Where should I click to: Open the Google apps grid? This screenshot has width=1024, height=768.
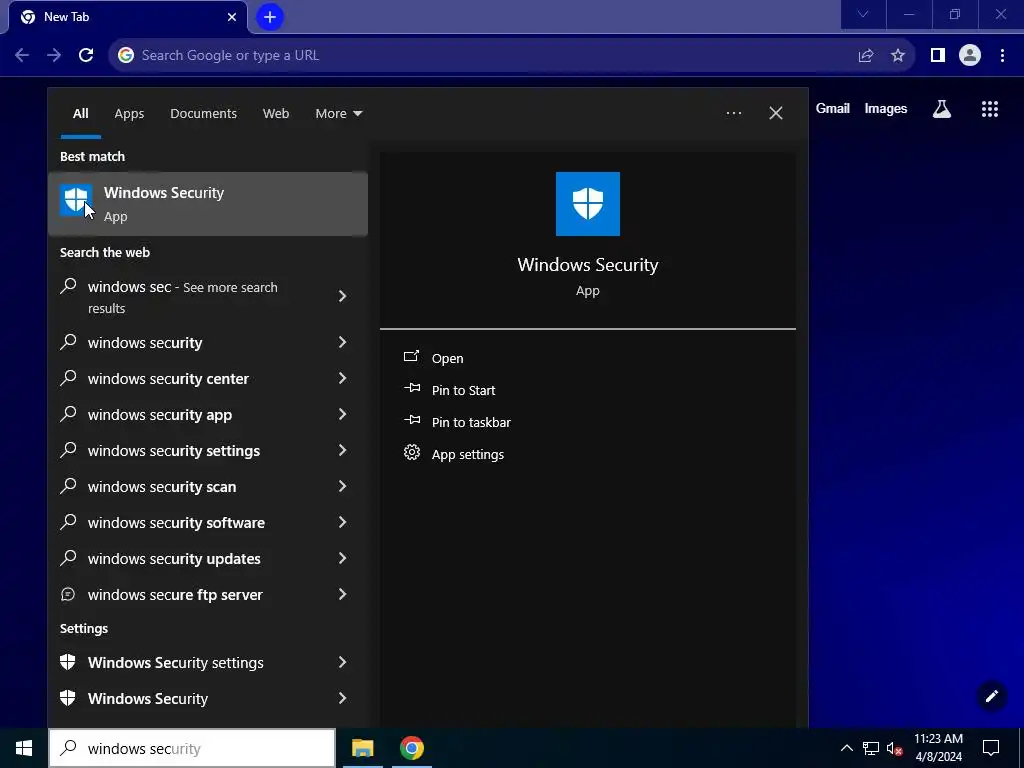pyautogui.click(x=990, y=108)
